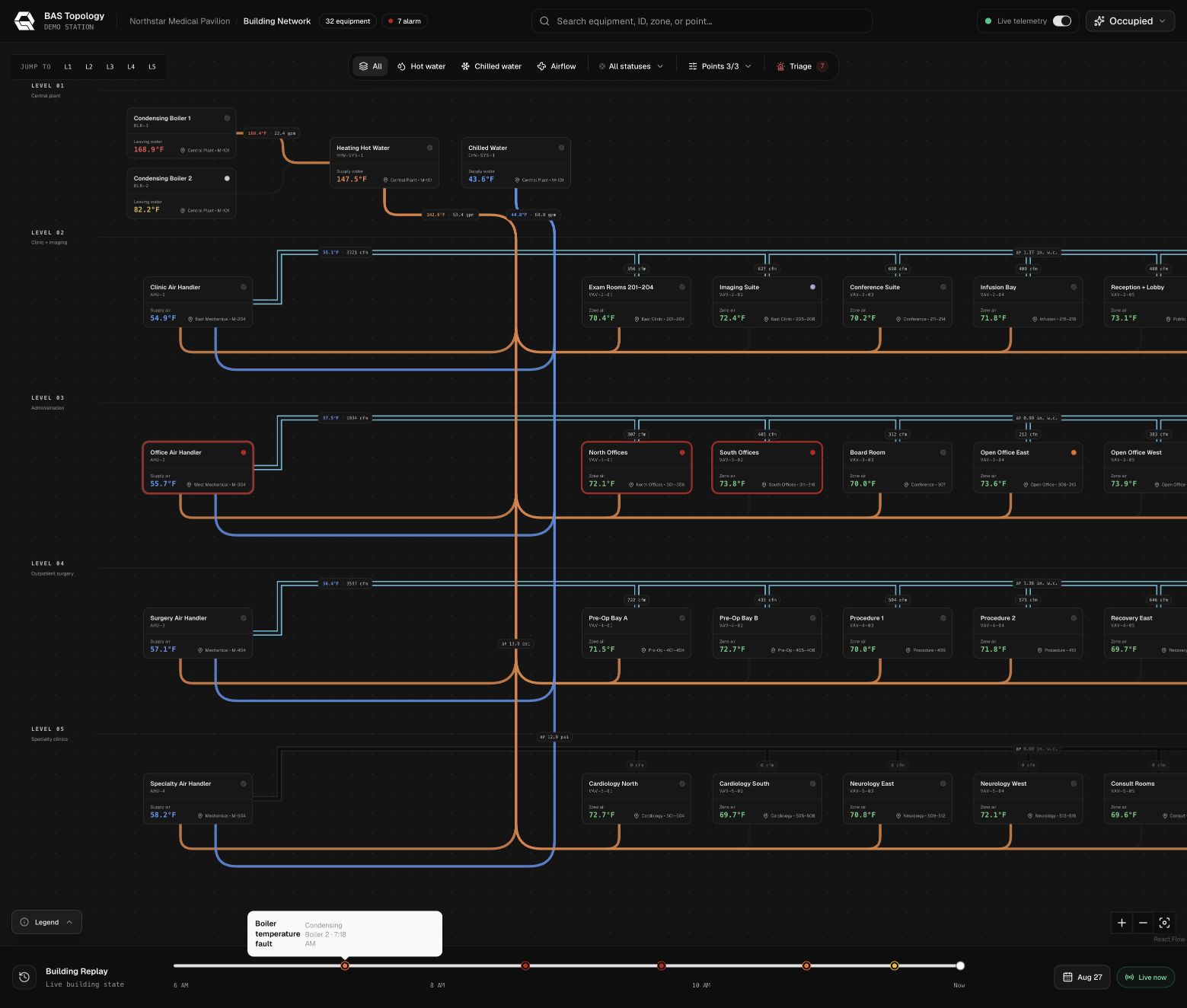Zoom out with the minus button
Screen dimensions: 1187x1008
(x=1143, y=923)
